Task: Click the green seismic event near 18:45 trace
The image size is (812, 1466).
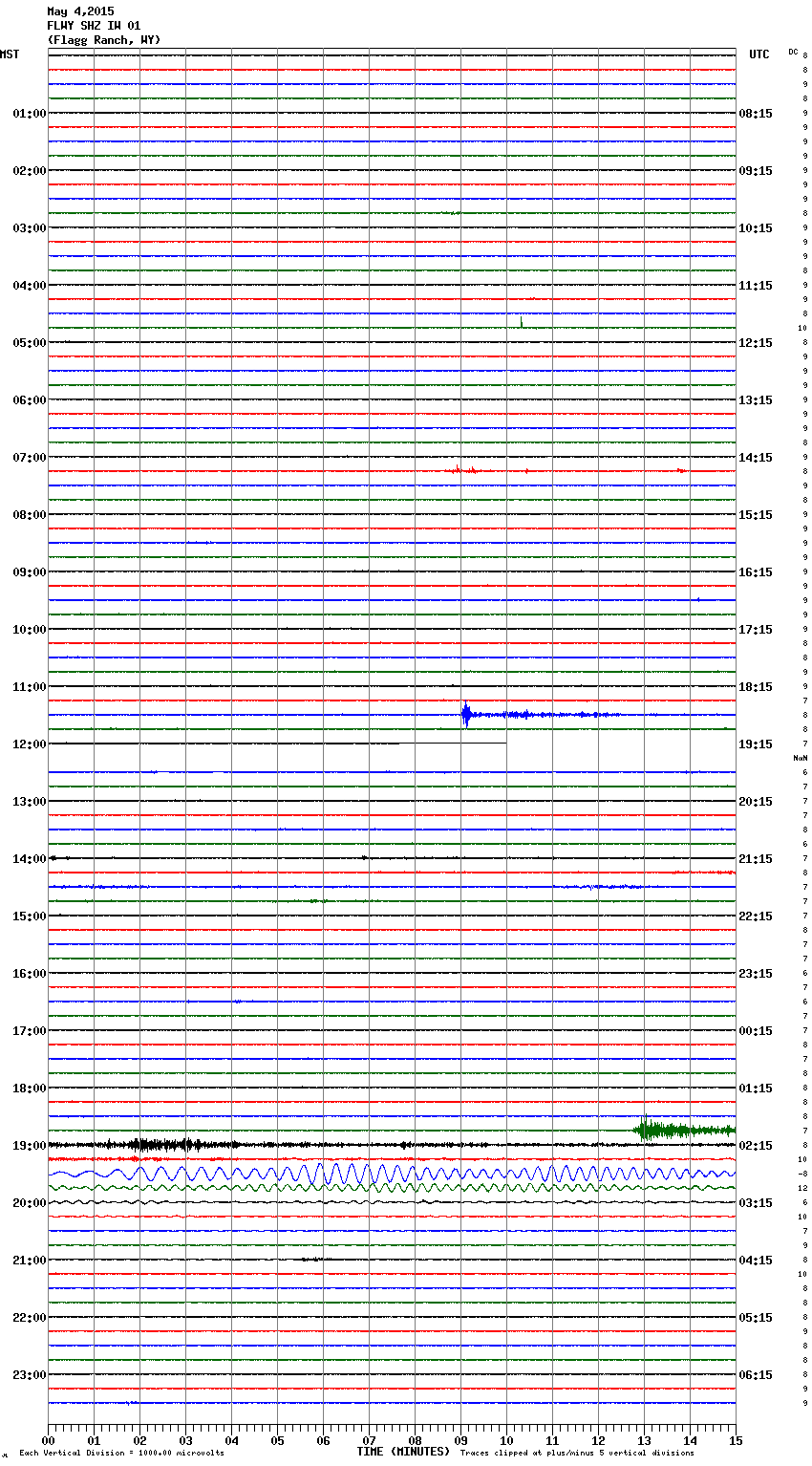Action: pyautogui.click(x=684, y=1131)
